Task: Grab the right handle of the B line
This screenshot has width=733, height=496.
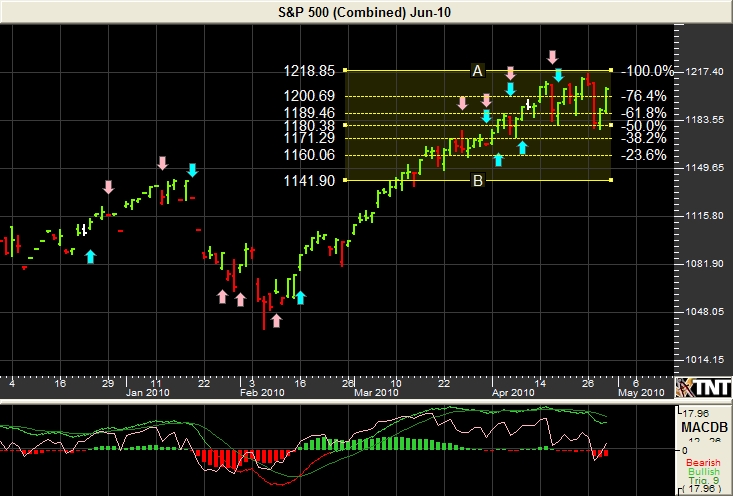Action: tap(611, 180)
